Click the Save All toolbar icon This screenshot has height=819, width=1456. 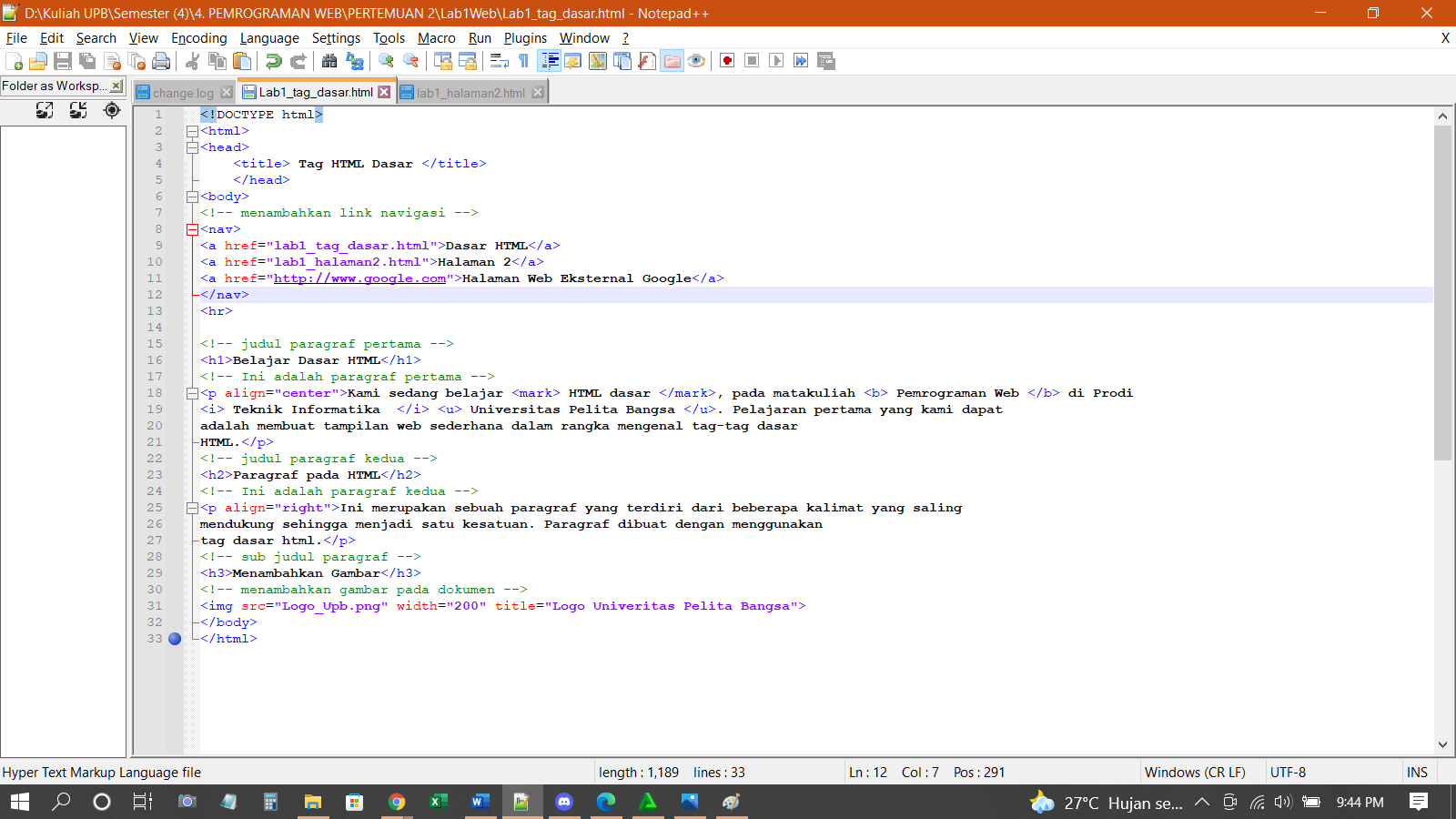(x=87, y=61)
